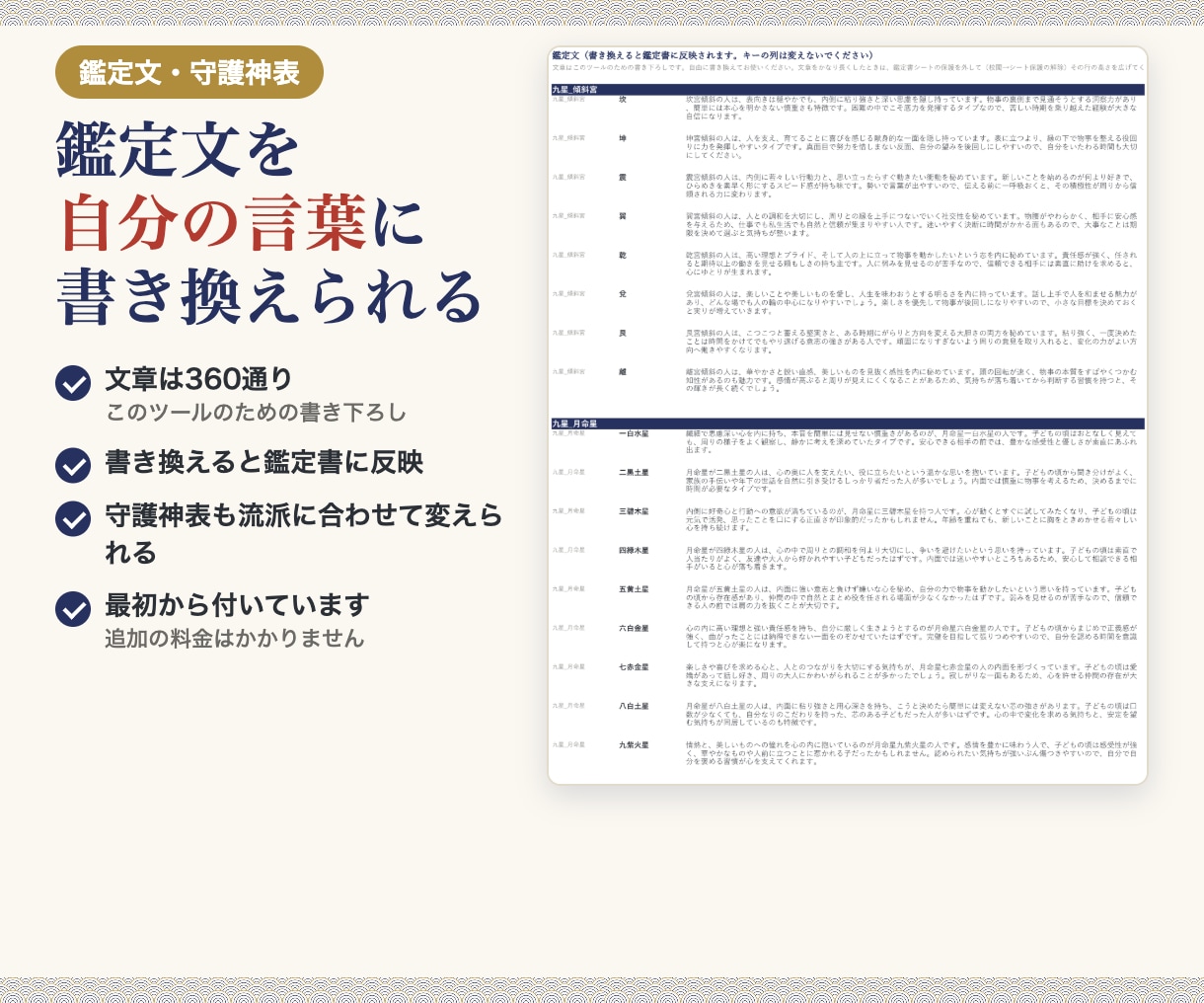Click the paragraph starting 楽しさや喜びを求める心と
This screenshot has height=1003, width=1204.
[912, 675]
